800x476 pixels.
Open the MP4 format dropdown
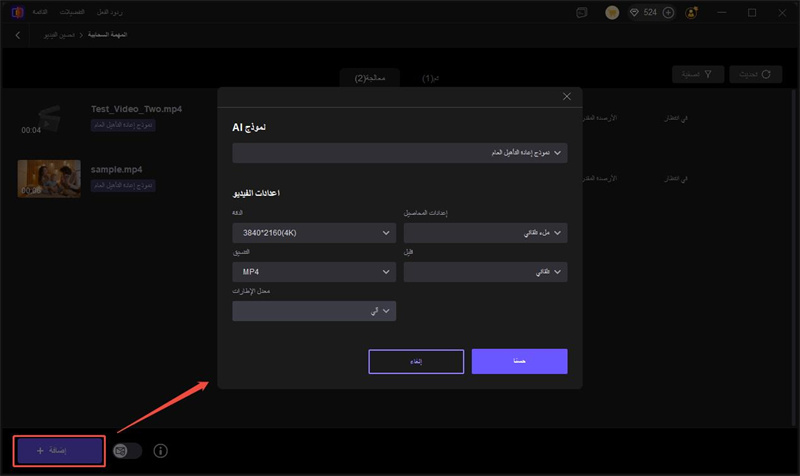coord(314,272)
